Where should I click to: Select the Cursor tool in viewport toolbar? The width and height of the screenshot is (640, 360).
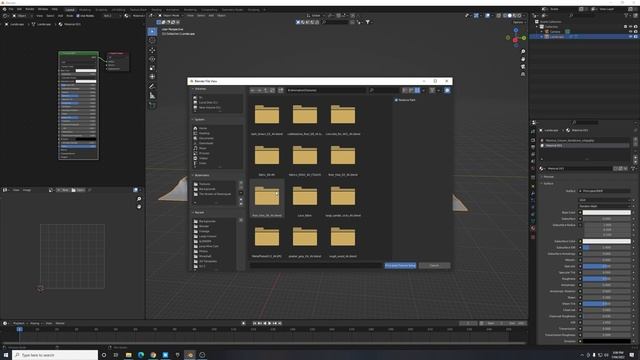click(152, 40)
